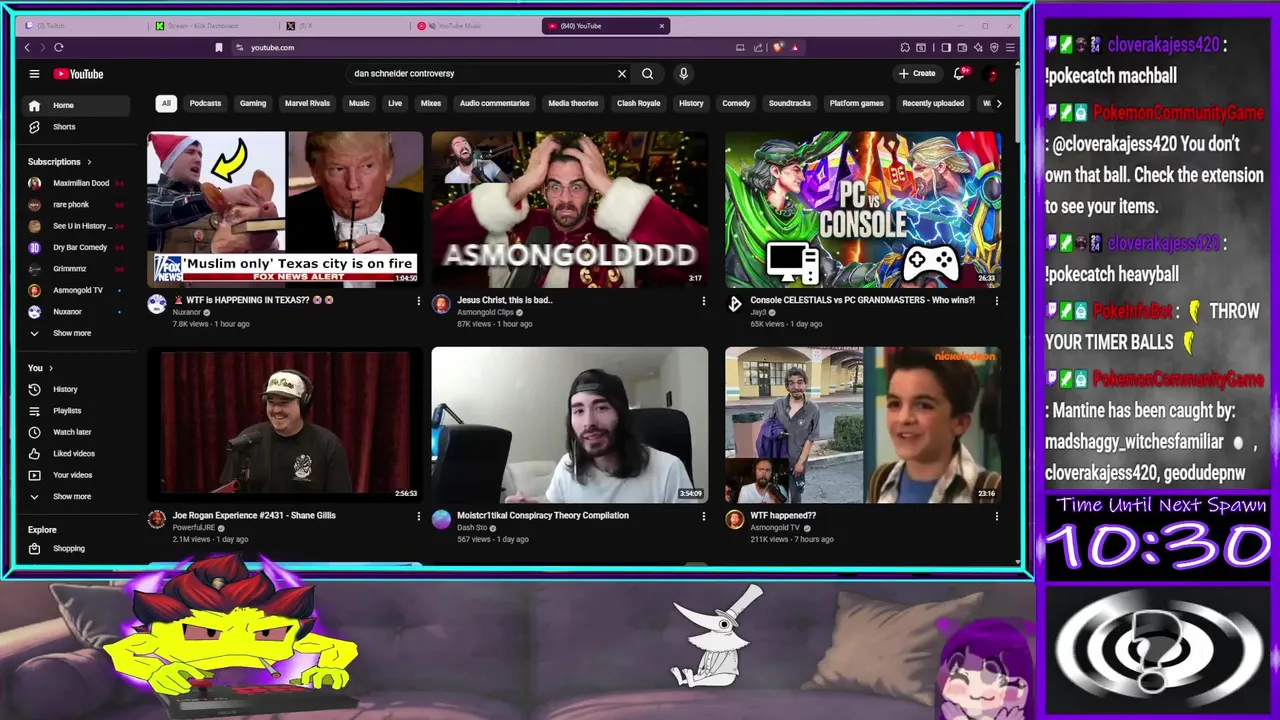Open options for Jesus Christ, this is bad video
1280x720 pixels.
click(703, 301)
